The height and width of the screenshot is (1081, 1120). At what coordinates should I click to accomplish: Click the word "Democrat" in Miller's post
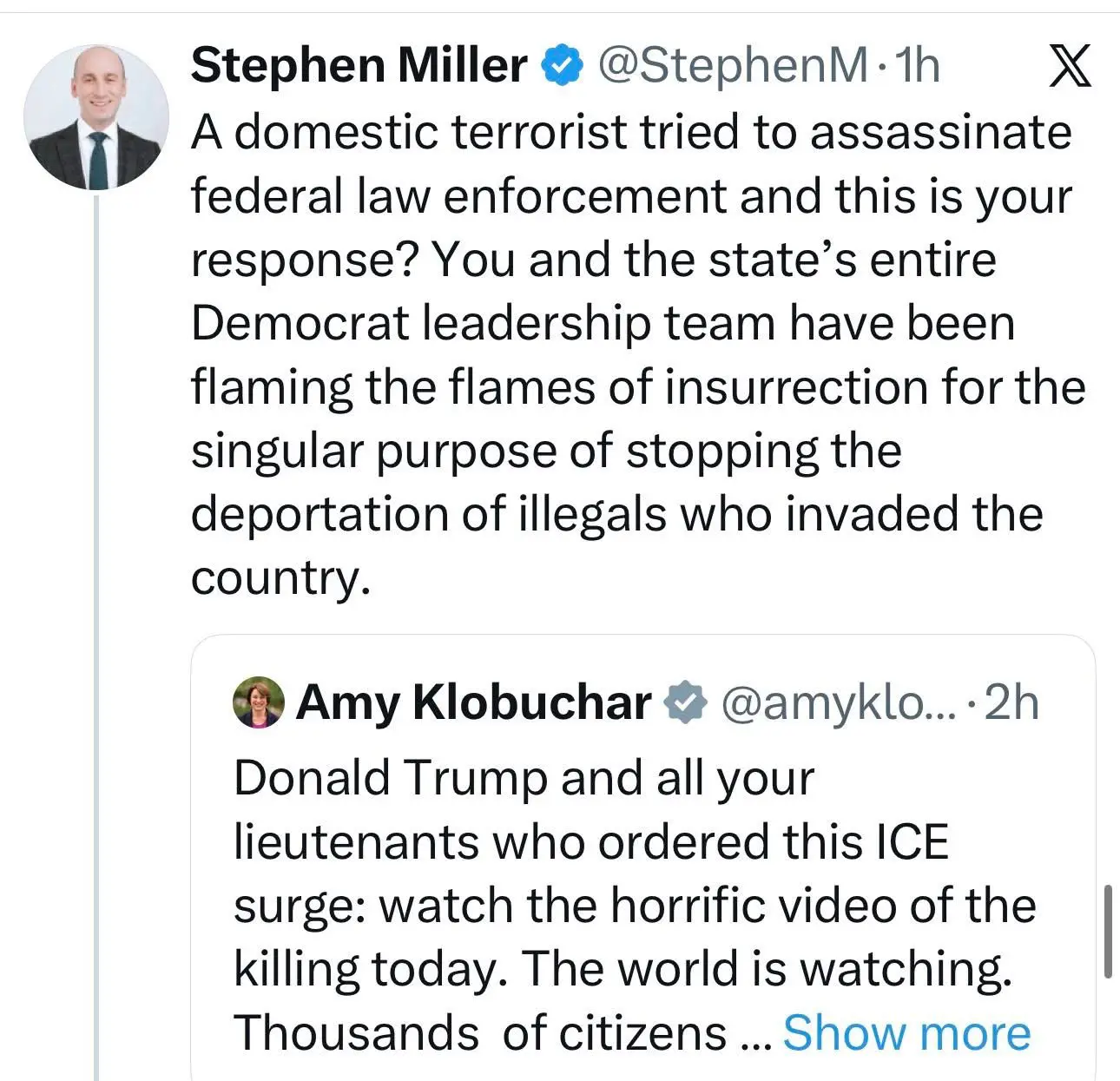click(x=299, y=324)
